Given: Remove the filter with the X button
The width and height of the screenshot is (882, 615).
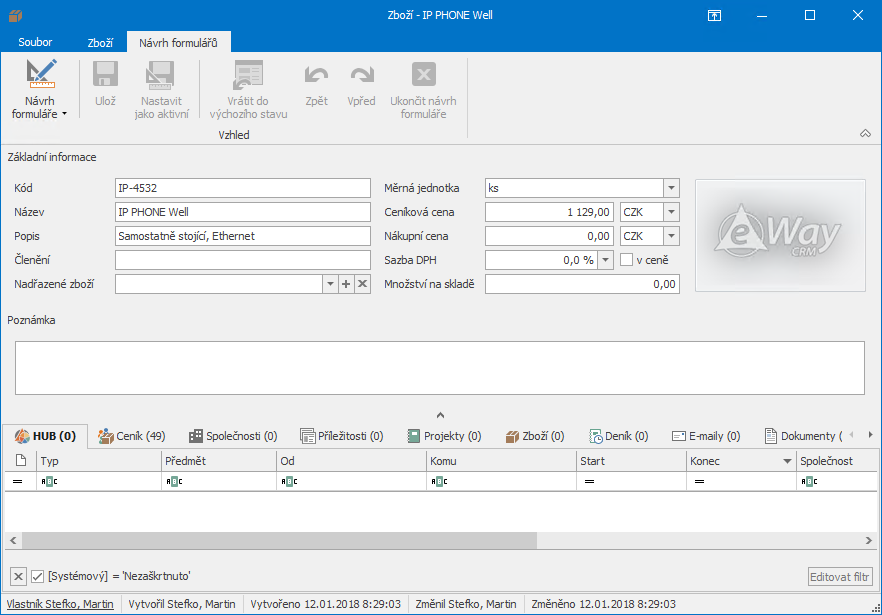Looking at the screenshot, I should click(18, 576).
